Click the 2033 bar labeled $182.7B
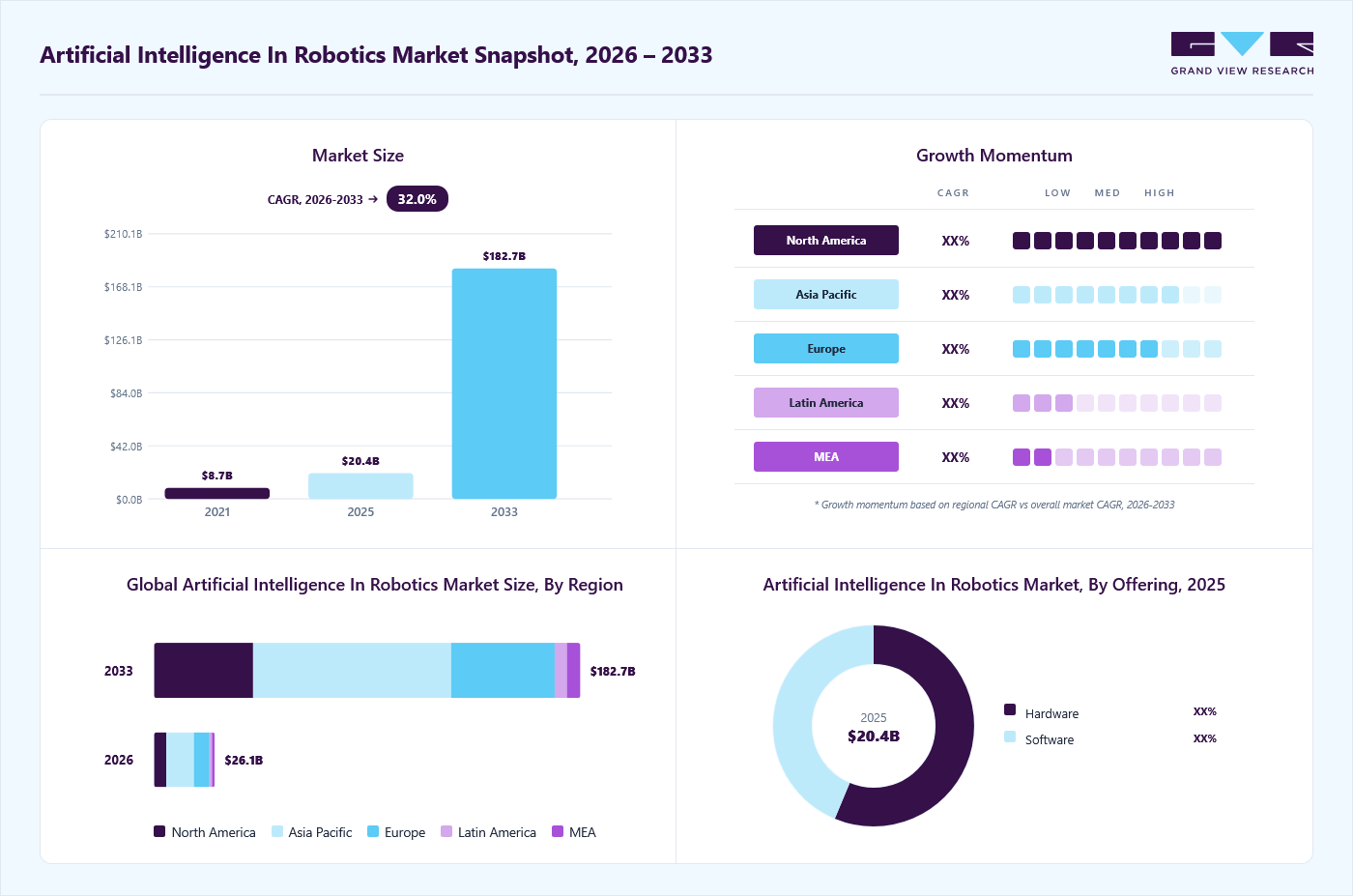1353x896 pixels. coord(504,384)
